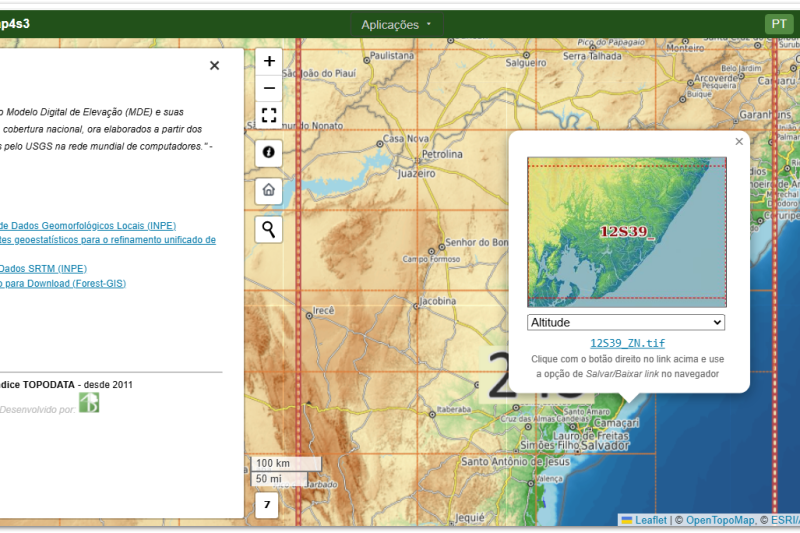Click the 12S39_ZN.tif download link
800x533 pixels.
628,343
